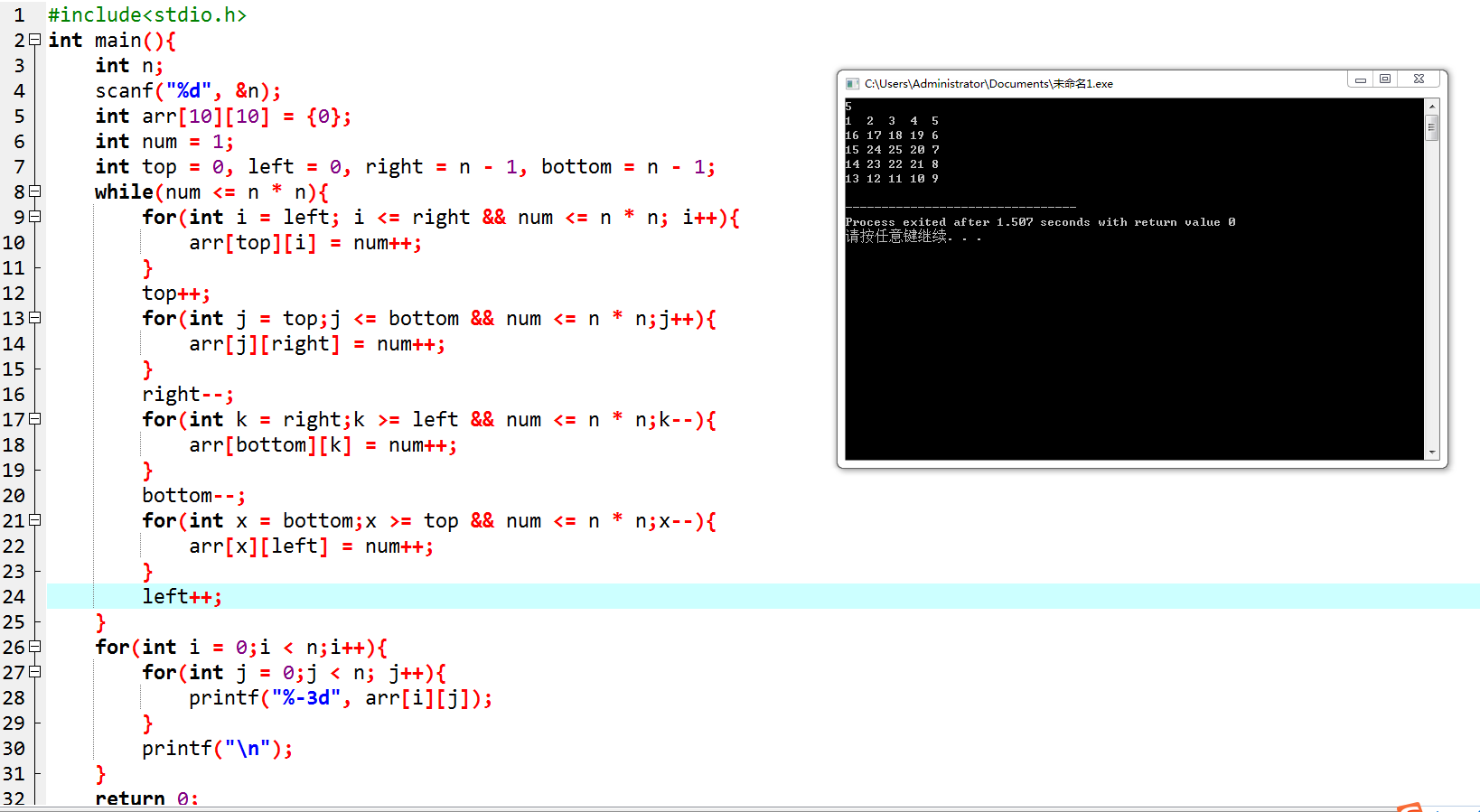Click the 'while(num <= n * n){' line
The width and height of the screenshot is (1480, 812).
[x=211, y=191]
